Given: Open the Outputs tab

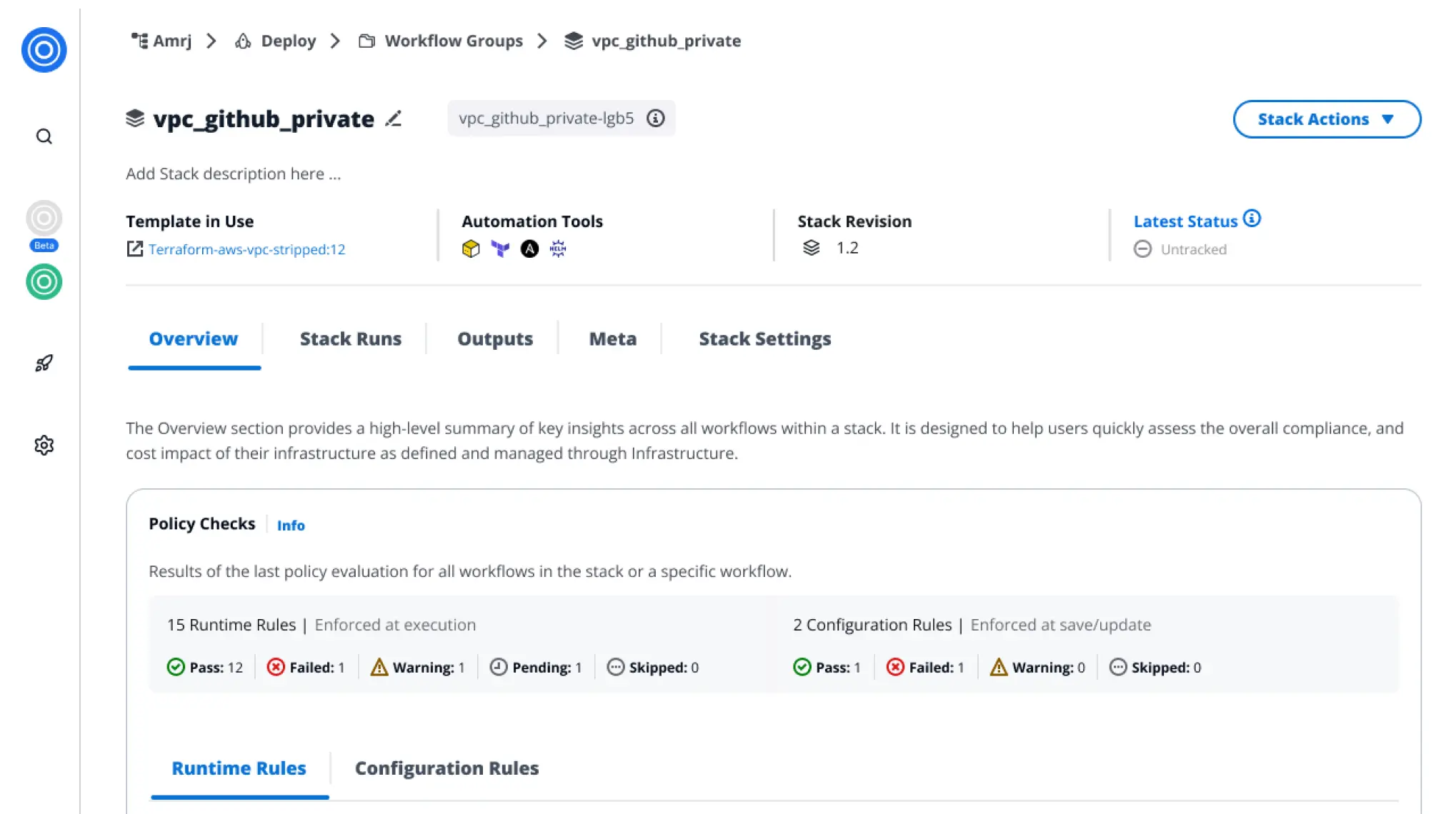Looking at the screenshot, I should click(494, 338).
